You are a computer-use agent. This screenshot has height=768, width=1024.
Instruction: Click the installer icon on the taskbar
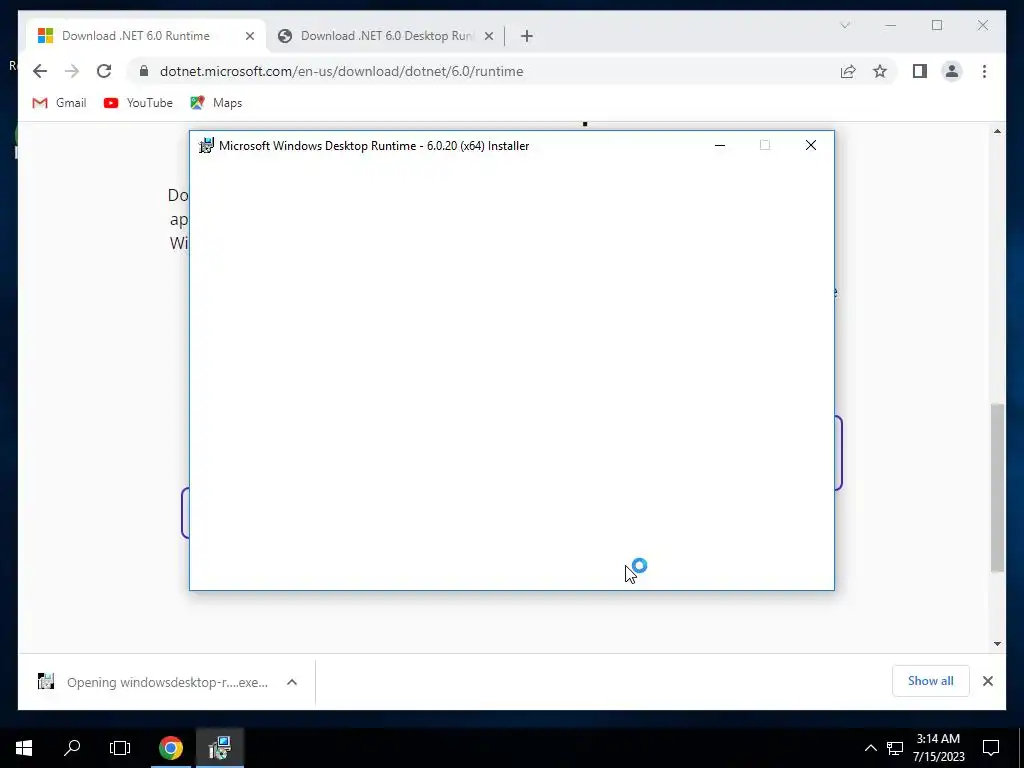219,748
